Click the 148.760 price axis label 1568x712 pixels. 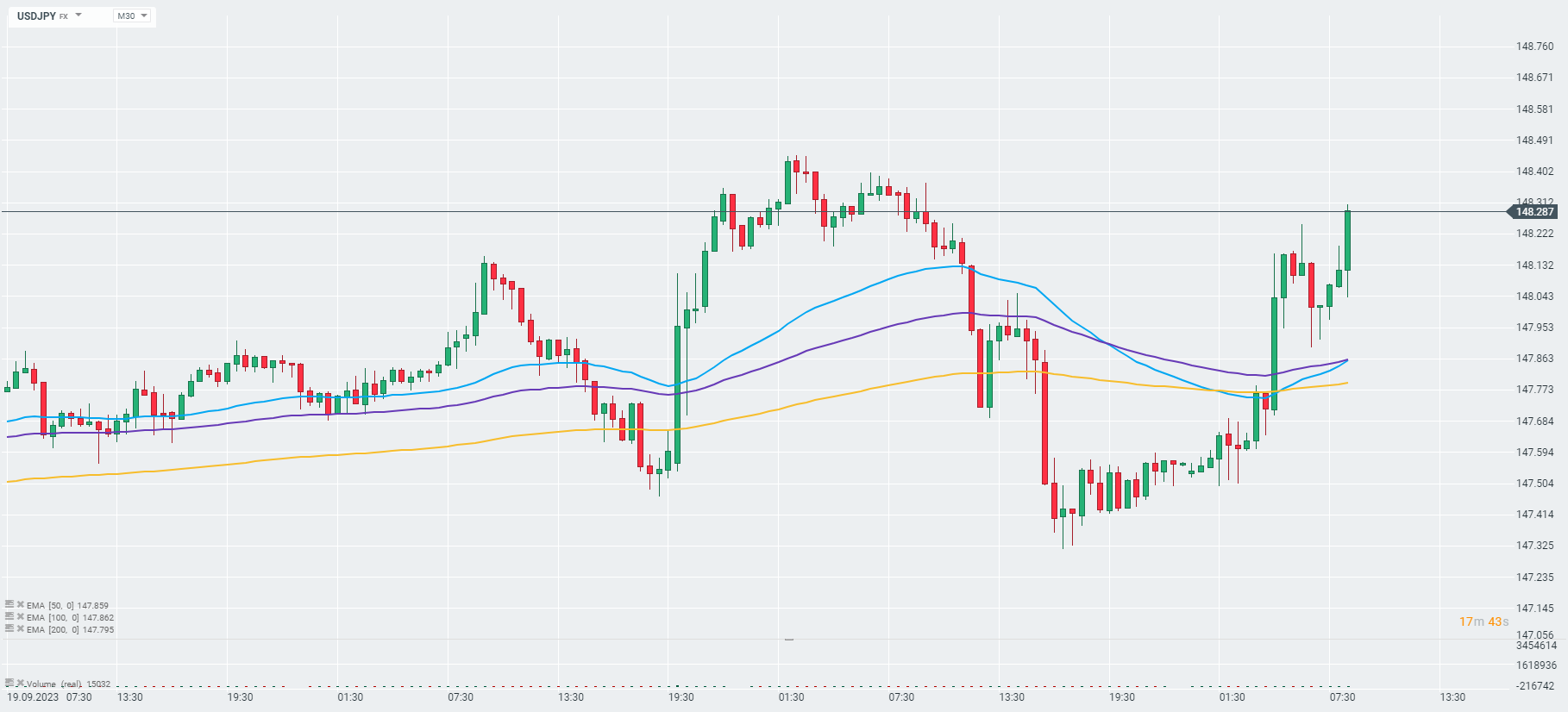point(1534,47)
